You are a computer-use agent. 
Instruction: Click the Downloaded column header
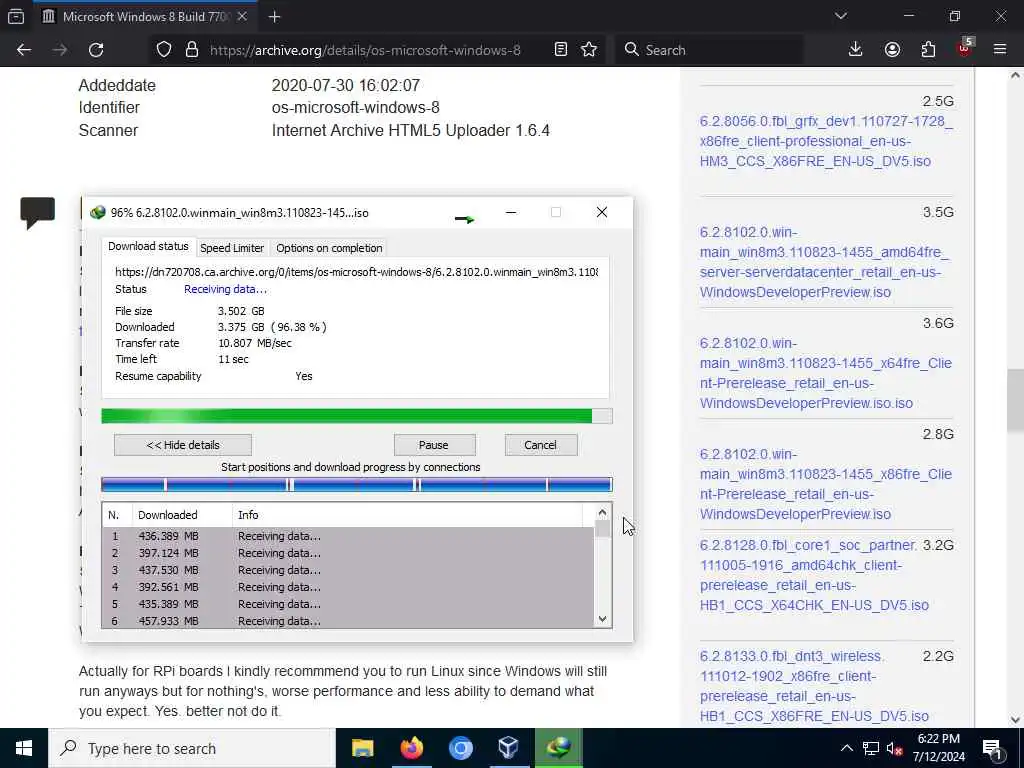click(182, 515)
